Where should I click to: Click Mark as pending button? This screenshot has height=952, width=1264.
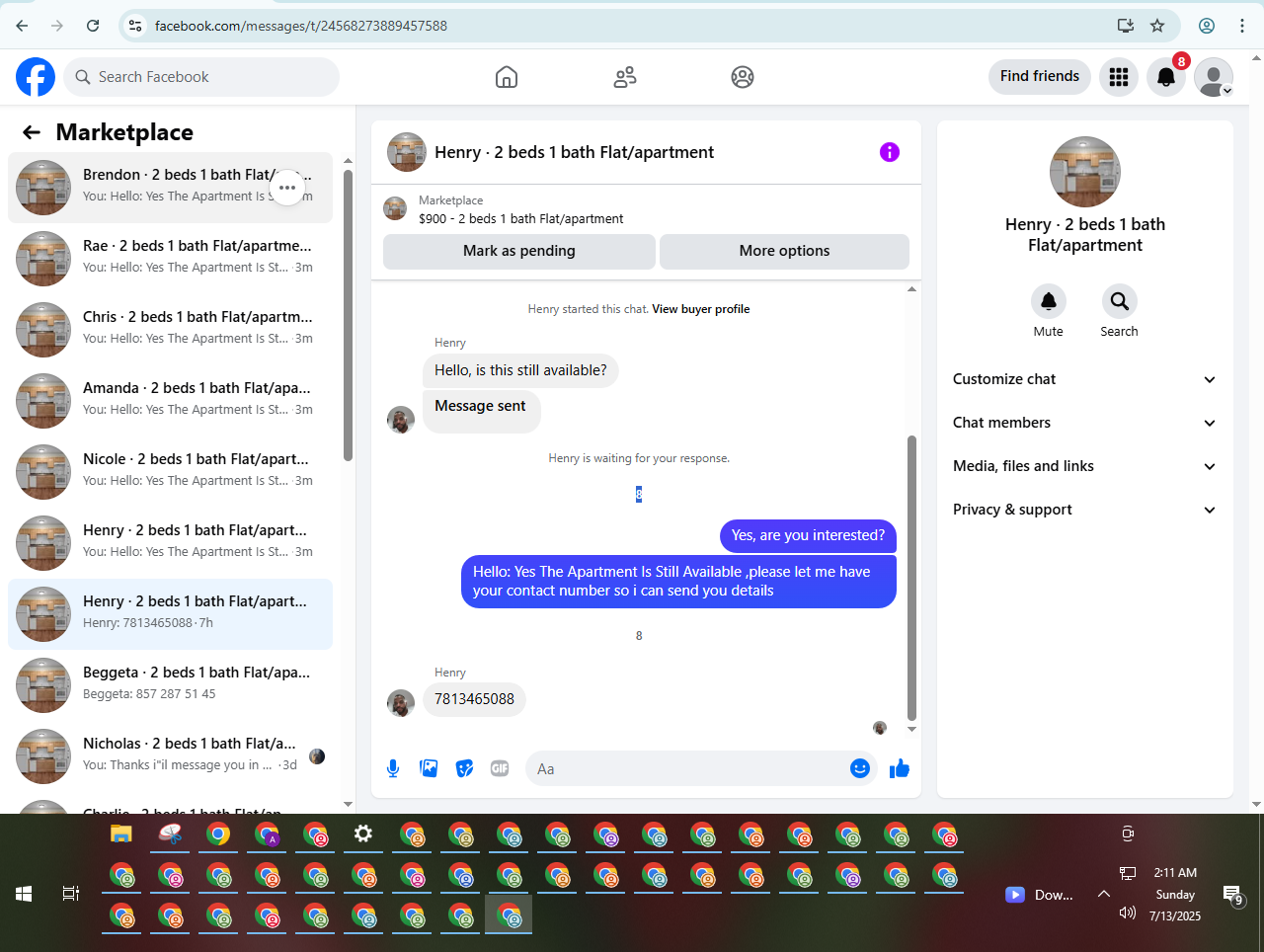tap(519, 251)
